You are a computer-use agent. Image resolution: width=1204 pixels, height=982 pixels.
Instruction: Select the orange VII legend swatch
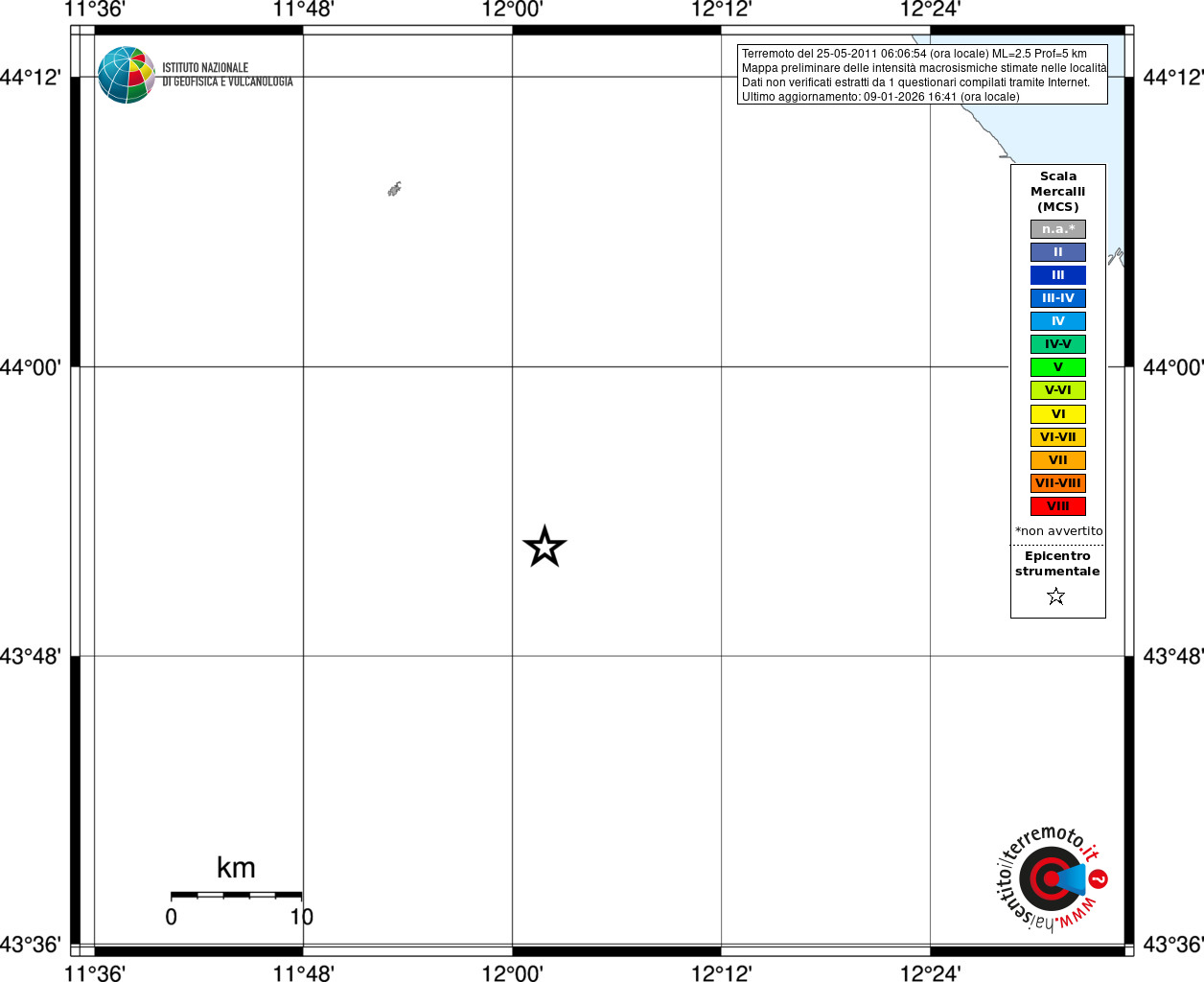click(1058, 460)
